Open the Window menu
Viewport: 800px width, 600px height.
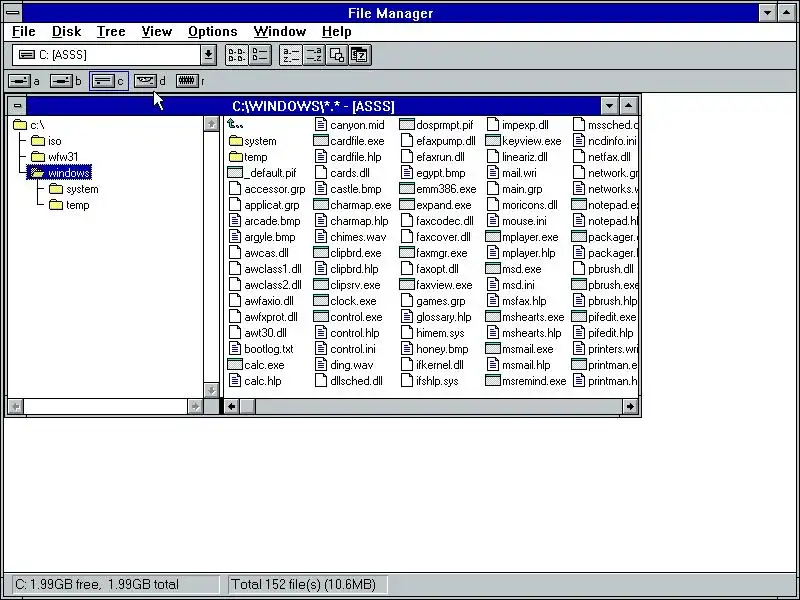280,32
